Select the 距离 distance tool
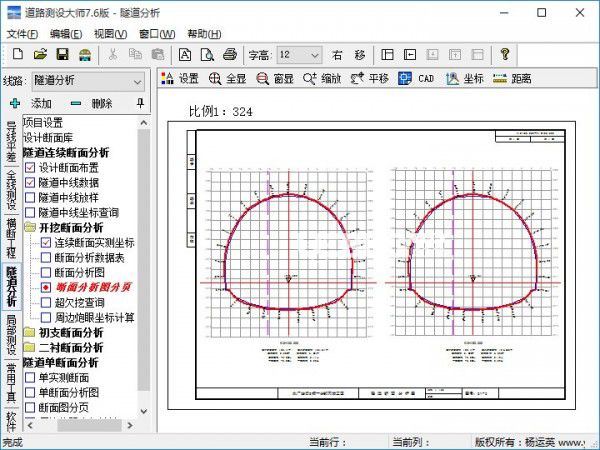The height and width of the screenshot is (450, 600). [512, 78]
